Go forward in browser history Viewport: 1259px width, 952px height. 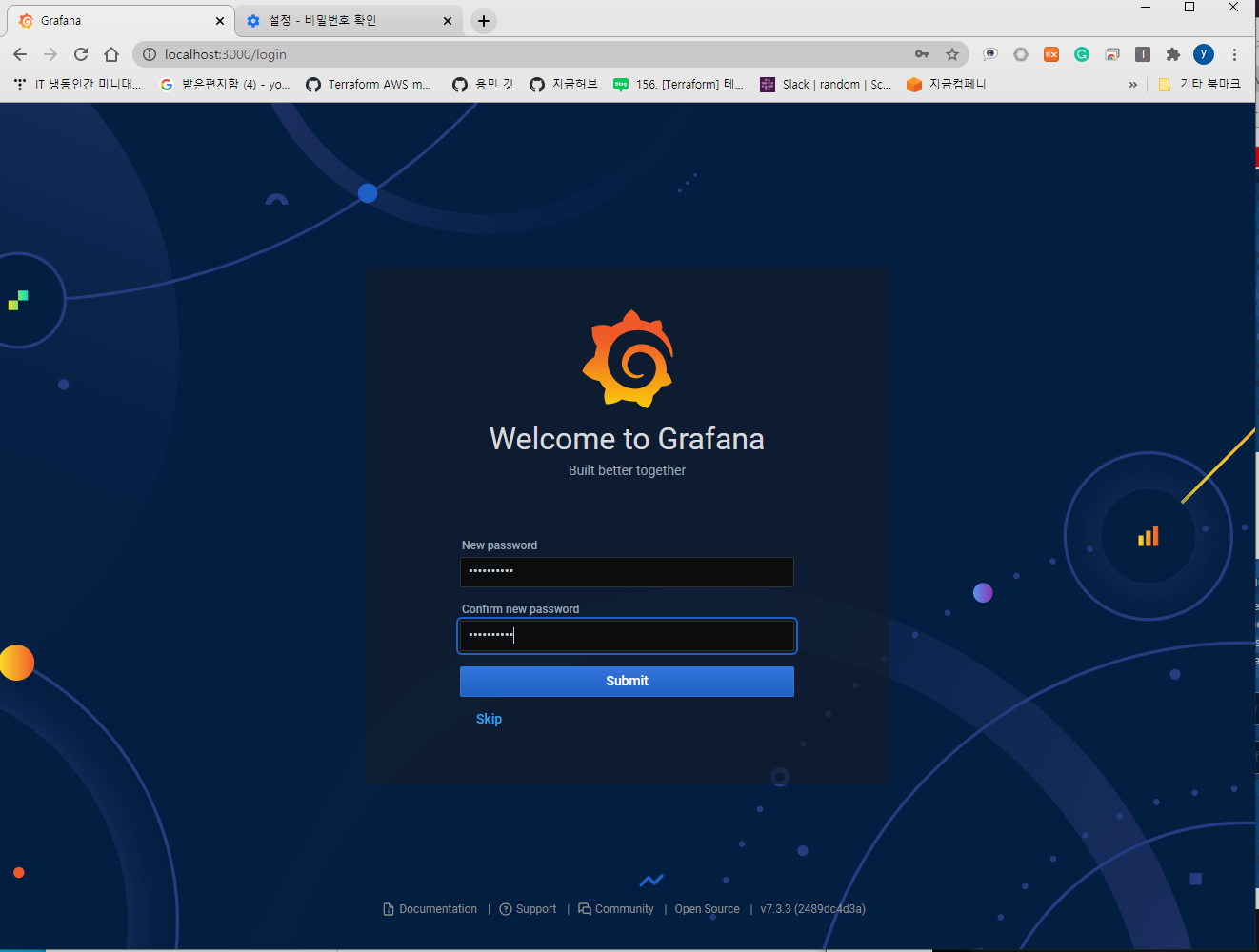(50, 54)
